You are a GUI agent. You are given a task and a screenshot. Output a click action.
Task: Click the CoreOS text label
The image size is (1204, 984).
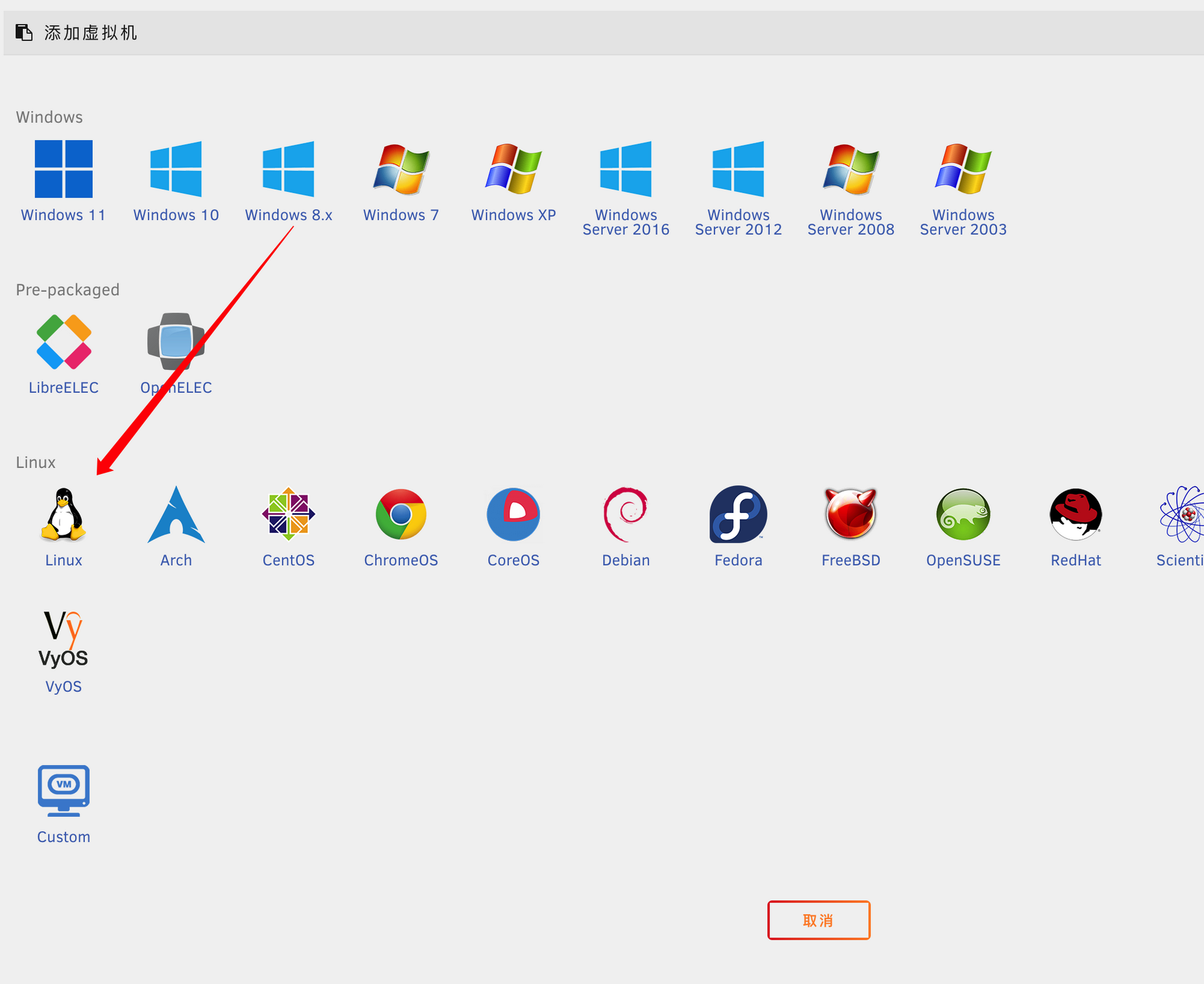click(x=514, y=560)
